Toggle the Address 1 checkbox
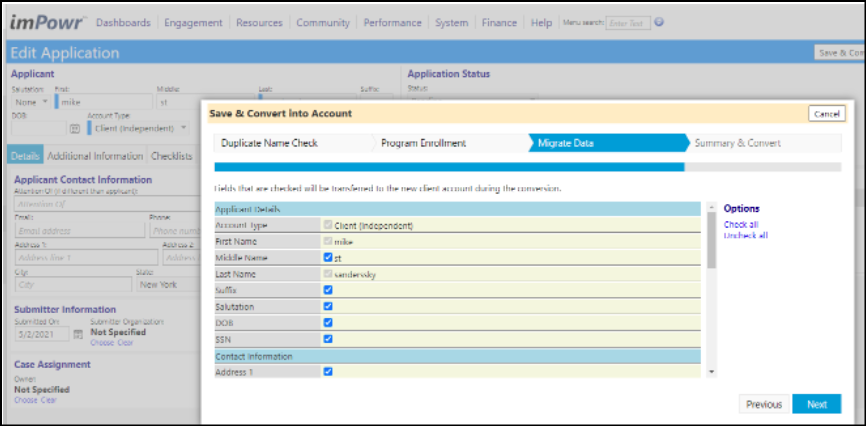 (328, 371)
